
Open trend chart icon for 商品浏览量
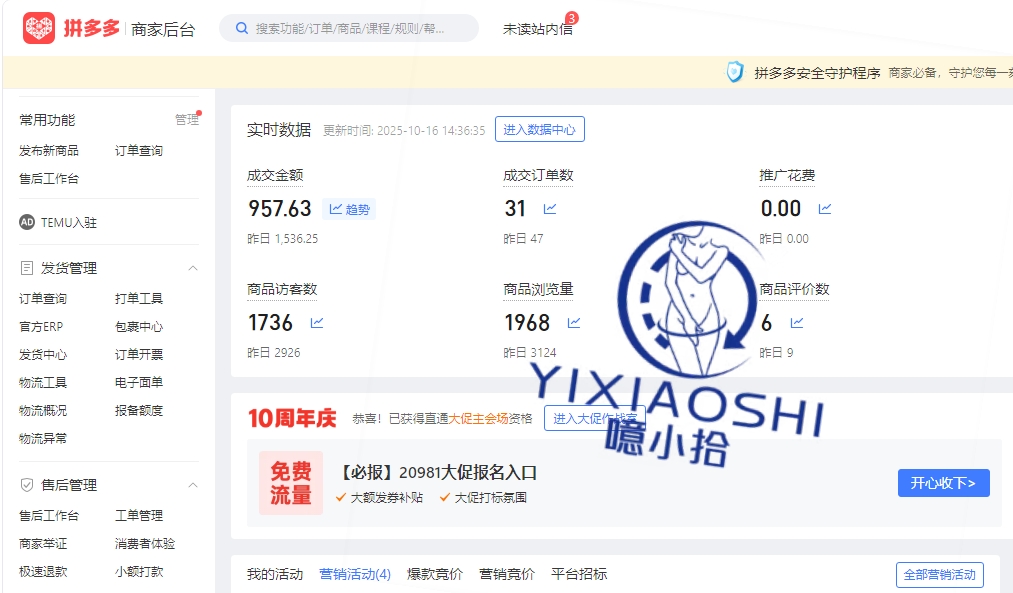click(x=574, y=323)
